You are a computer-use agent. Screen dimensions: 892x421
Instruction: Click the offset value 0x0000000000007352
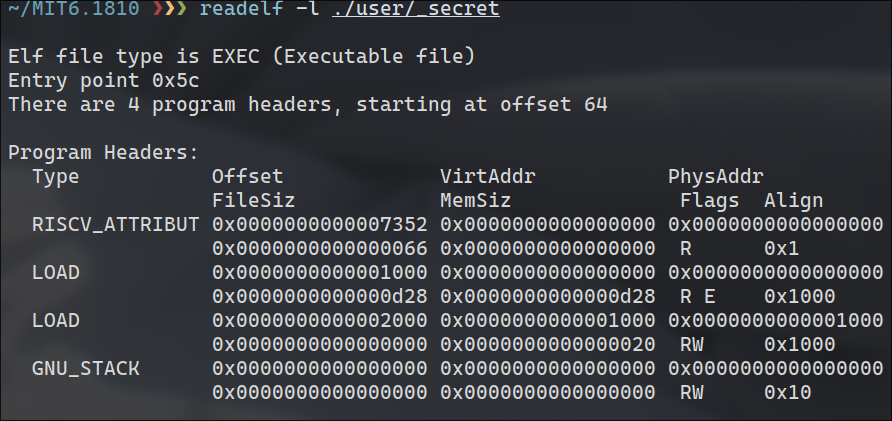[x=320, y=224]
